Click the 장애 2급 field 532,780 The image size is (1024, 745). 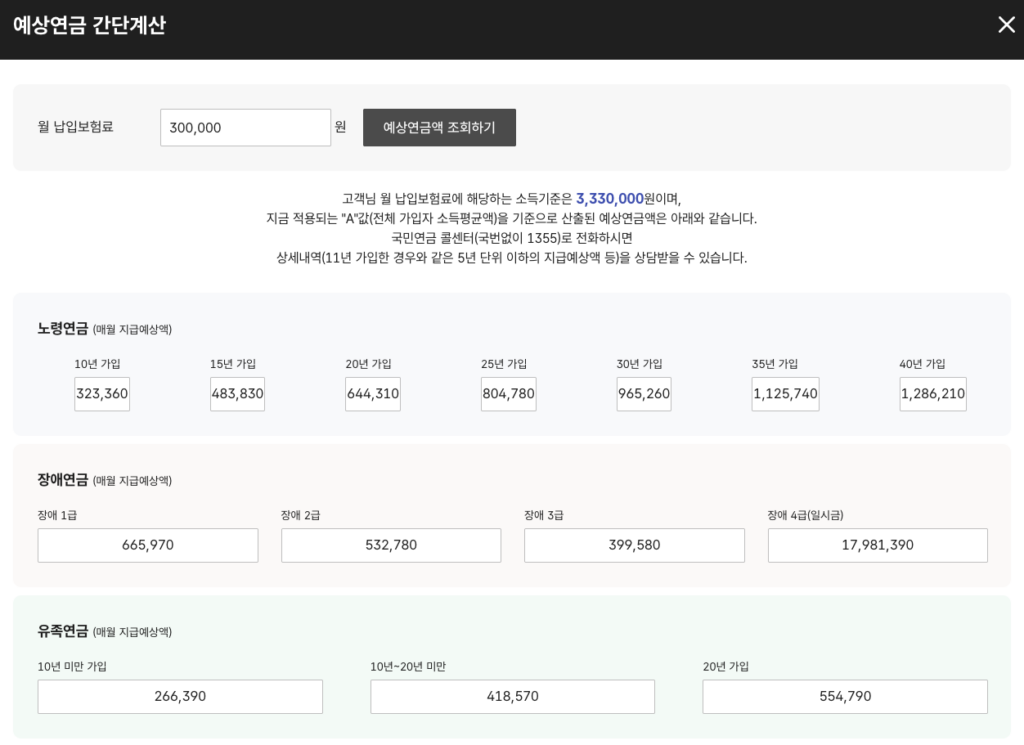391,545
